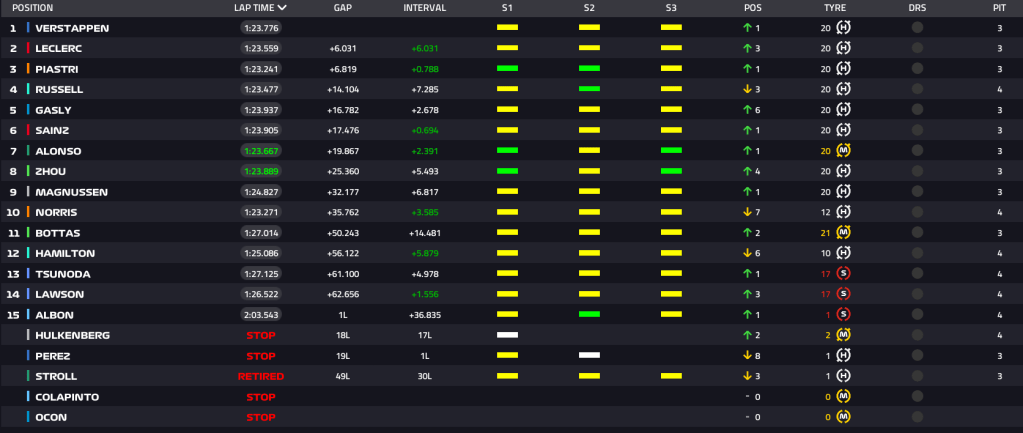Click the DRS indicator dot for Magnussen

tap(917, 192)
